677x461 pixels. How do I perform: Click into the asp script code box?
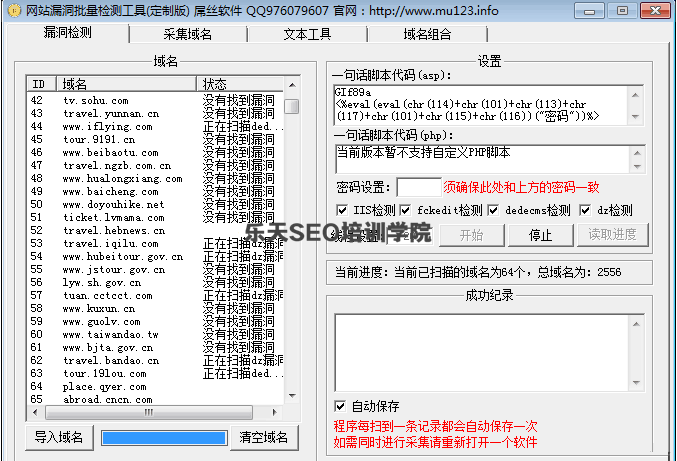pyautogui.click(x=481, y=105)
